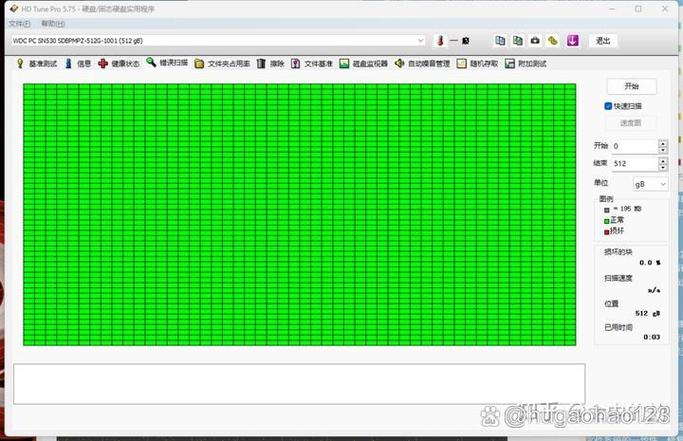Click the gray 195 MB block legend swatch

[x=606, y=210]
